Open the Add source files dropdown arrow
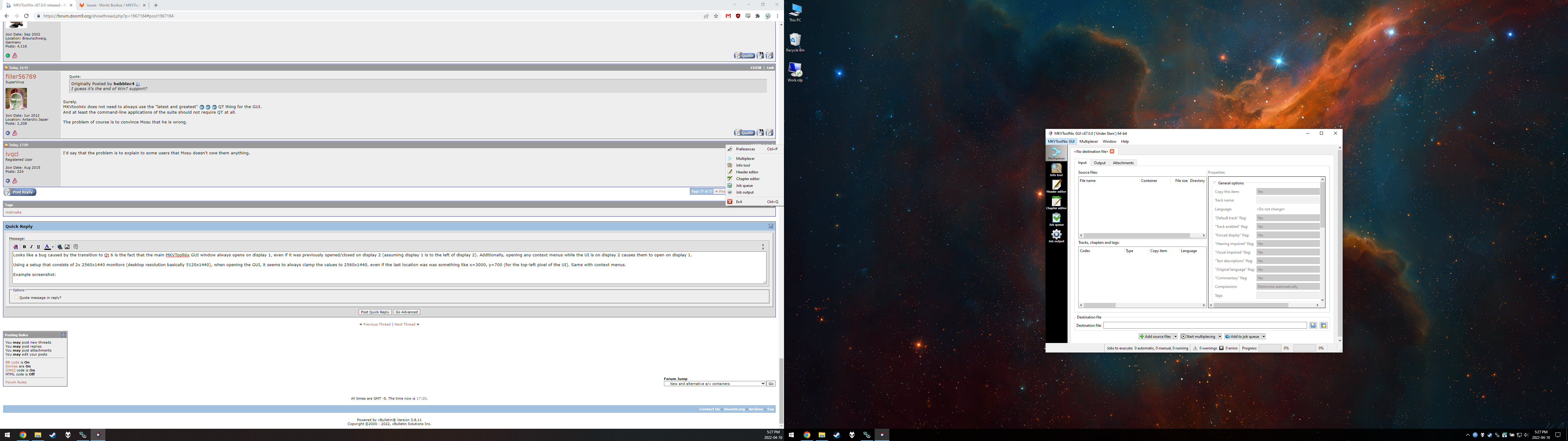 [1175, 336]
